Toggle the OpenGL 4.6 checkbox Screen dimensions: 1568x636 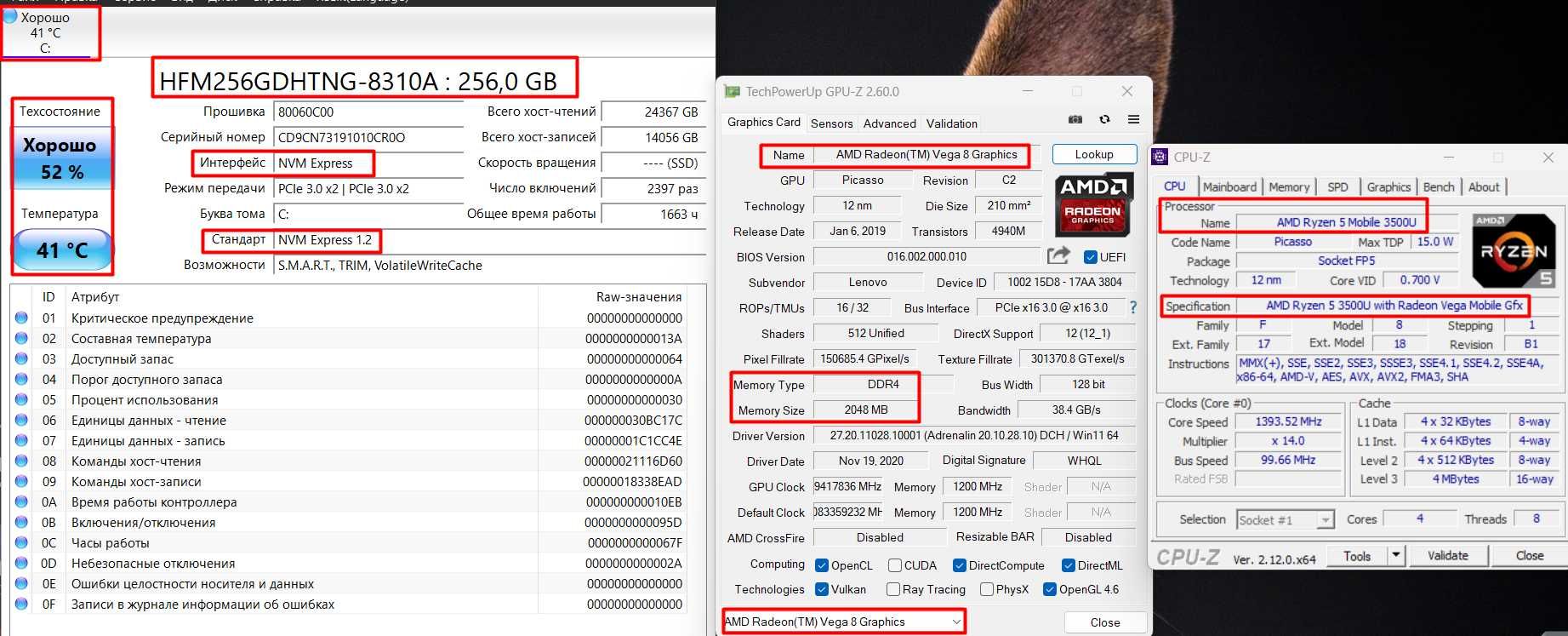[1049, 589]
